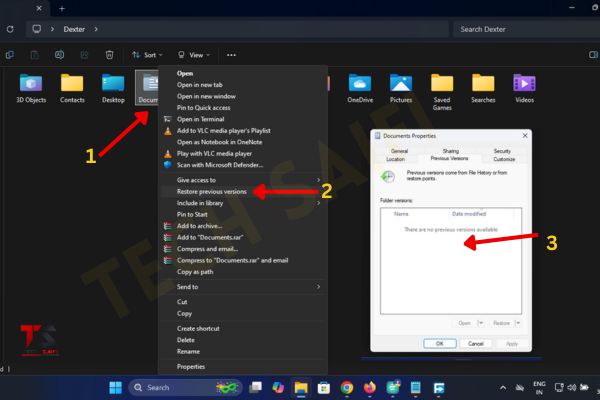Viewport: 600px width, 400px height.
Task: Open Microsoft Store from taskbar
Action: click(x=324, y=387)
